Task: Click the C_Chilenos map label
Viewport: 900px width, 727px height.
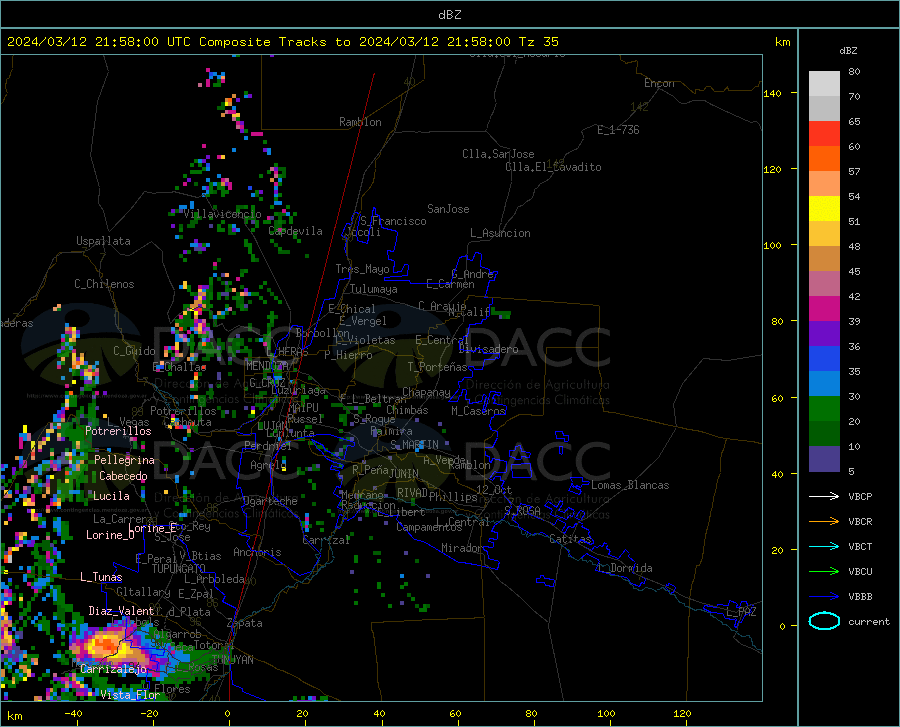Action: click(x=104, y=284)
